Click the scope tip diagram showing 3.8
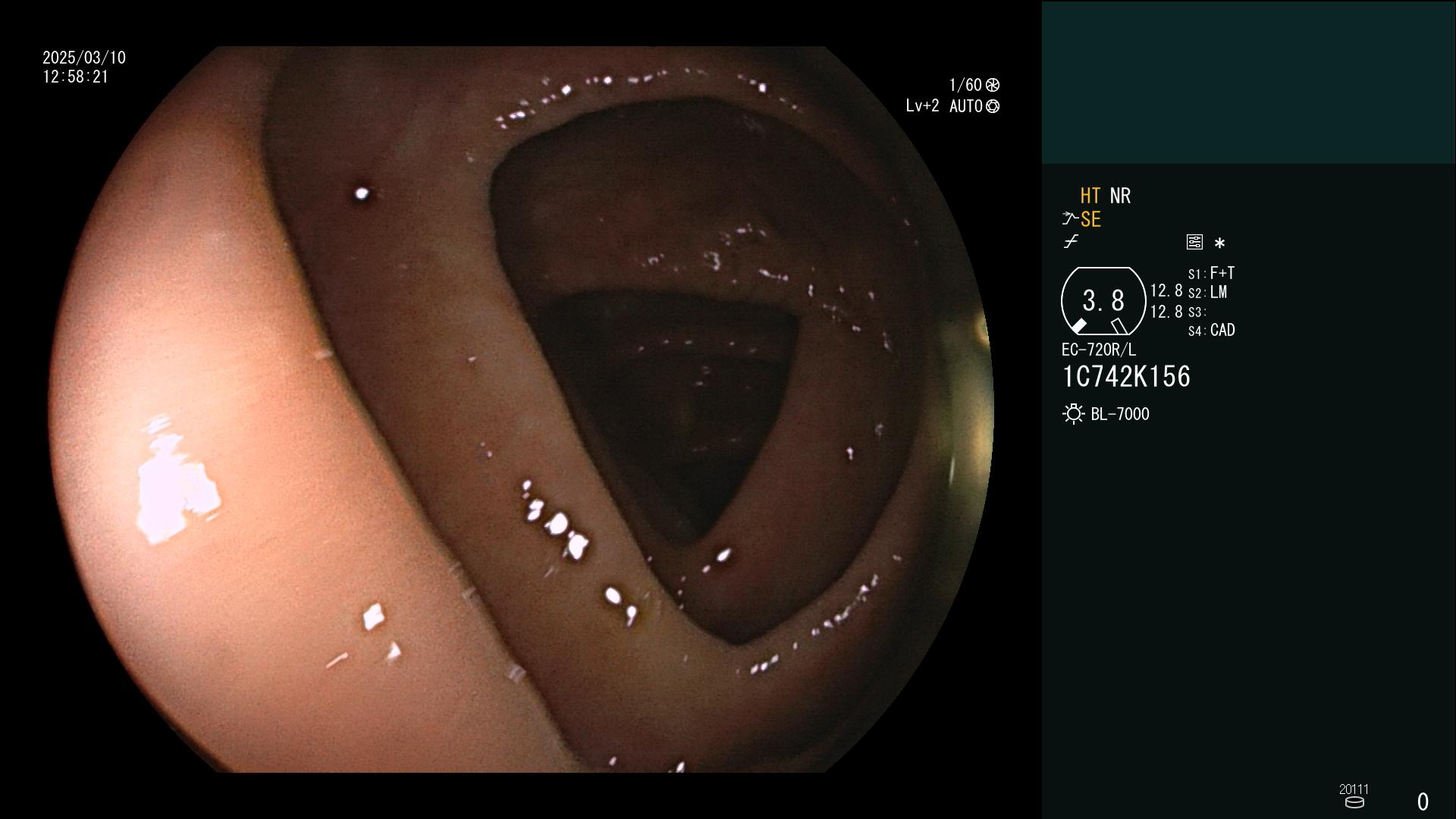1456x819 pixels. click(1103, 301)
